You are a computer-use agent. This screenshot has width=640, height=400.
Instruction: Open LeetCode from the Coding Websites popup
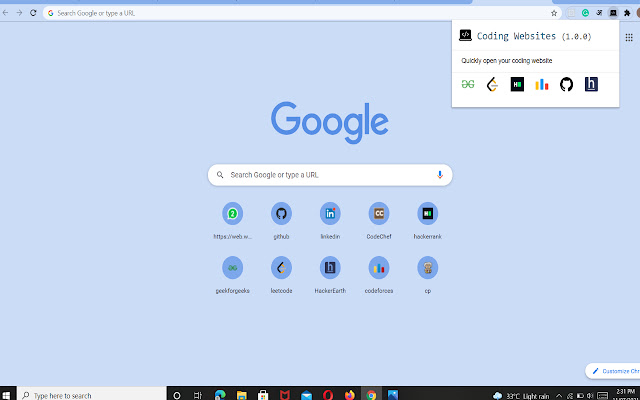pyautogui.click(x=493, y=84)
